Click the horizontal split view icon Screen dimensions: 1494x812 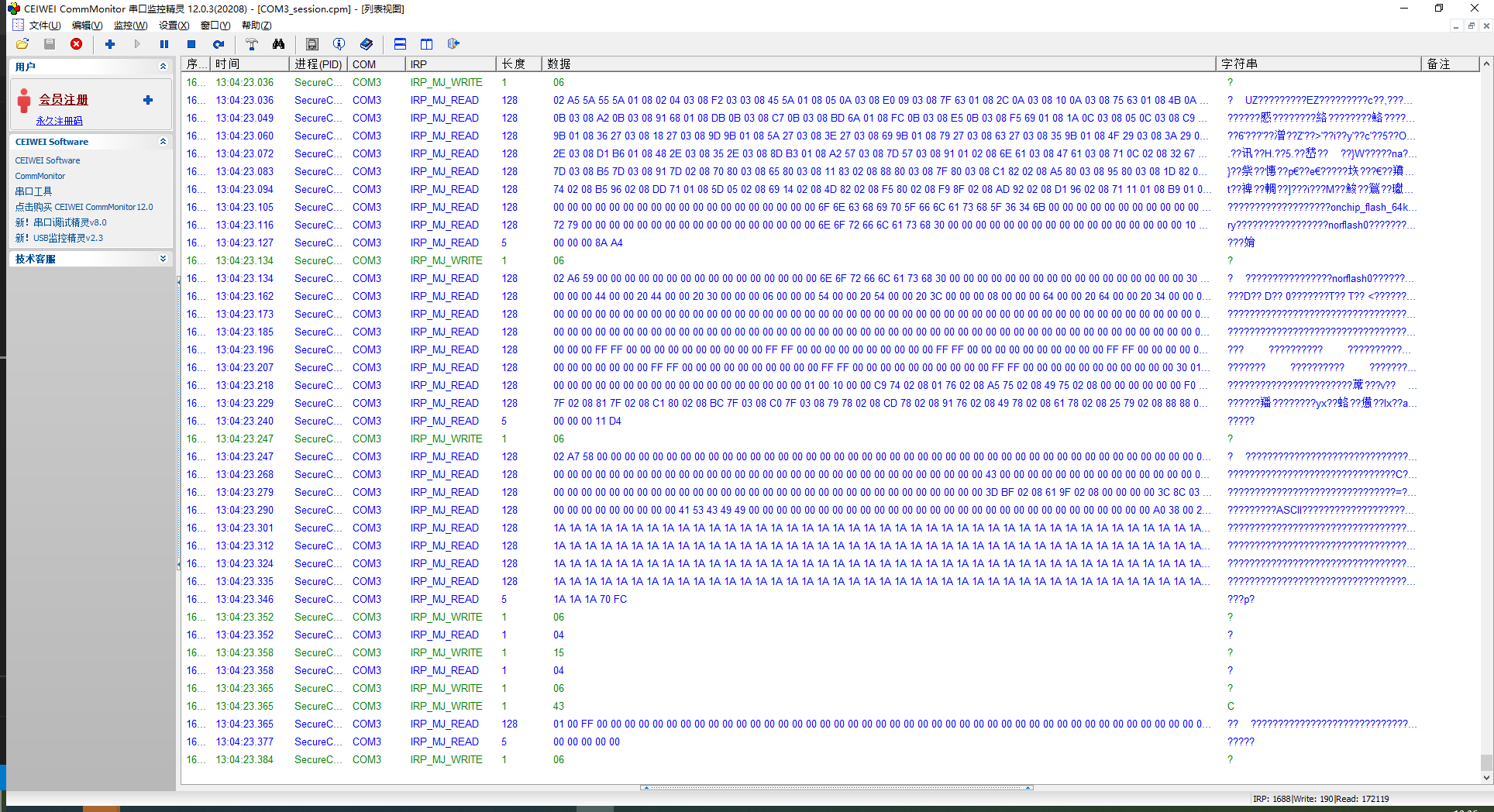pos(400,44)
